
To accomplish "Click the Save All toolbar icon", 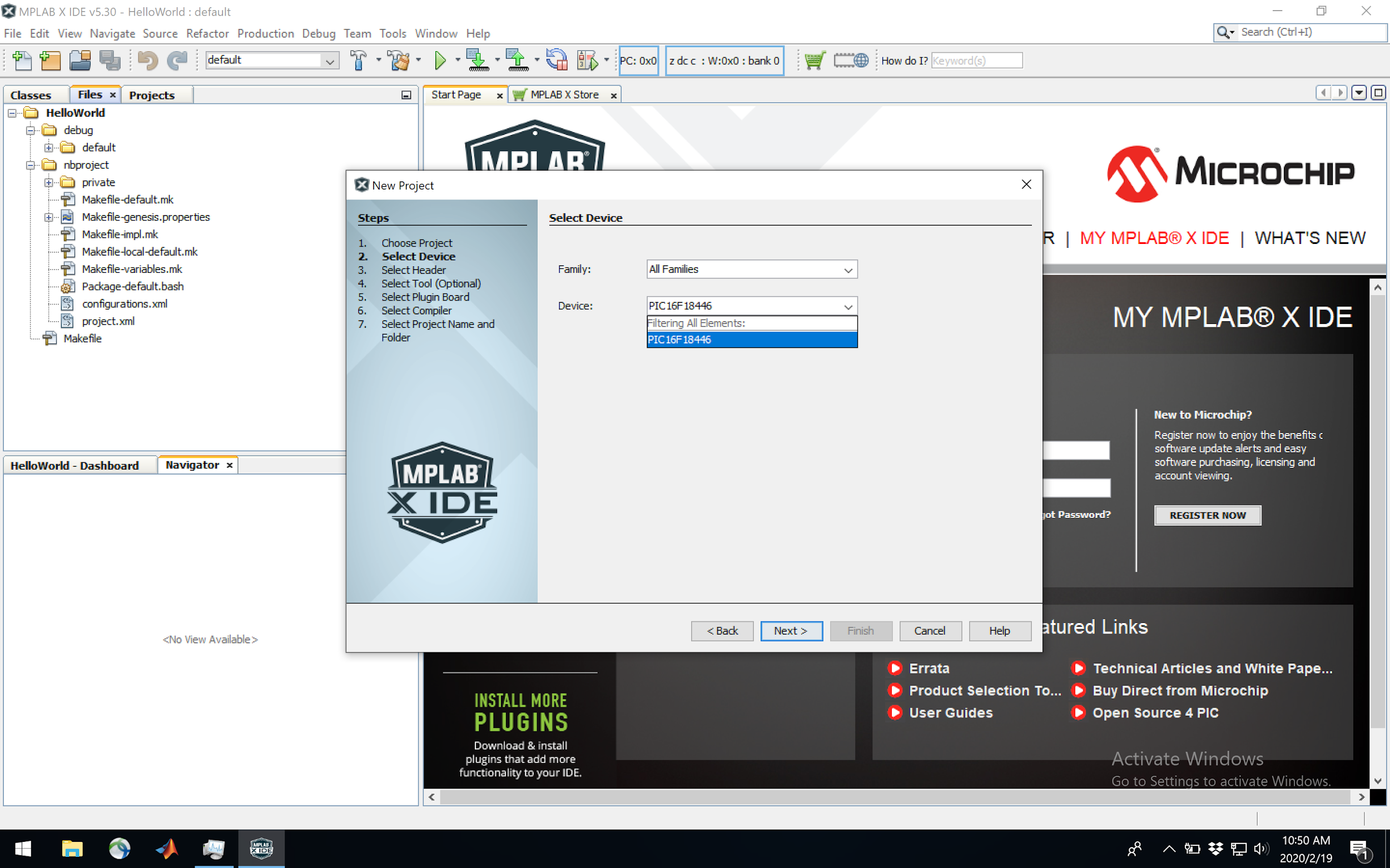I will pos(110,60).
